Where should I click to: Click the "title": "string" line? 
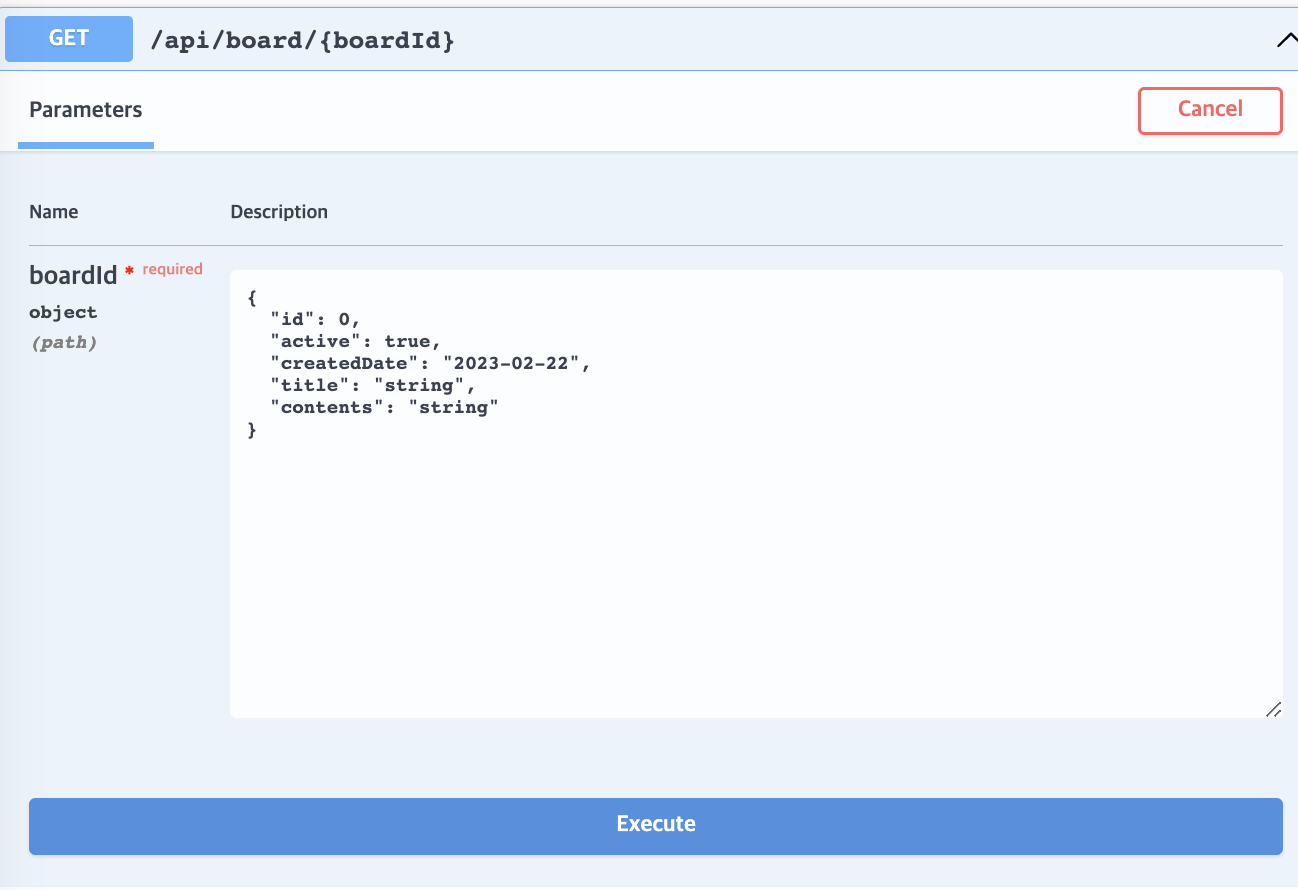pyautogui.click(x=372, y=386)
